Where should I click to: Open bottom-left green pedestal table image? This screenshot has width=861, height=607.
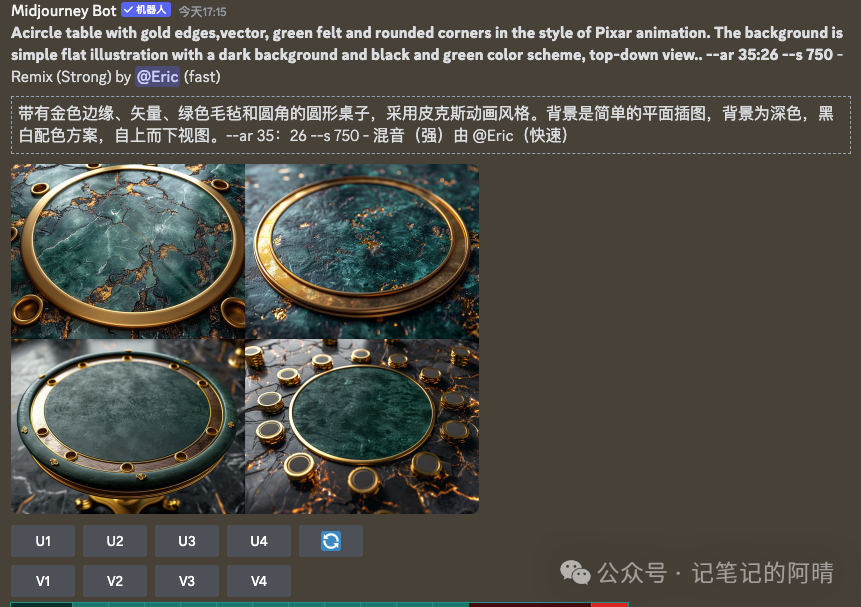[128, 427]
